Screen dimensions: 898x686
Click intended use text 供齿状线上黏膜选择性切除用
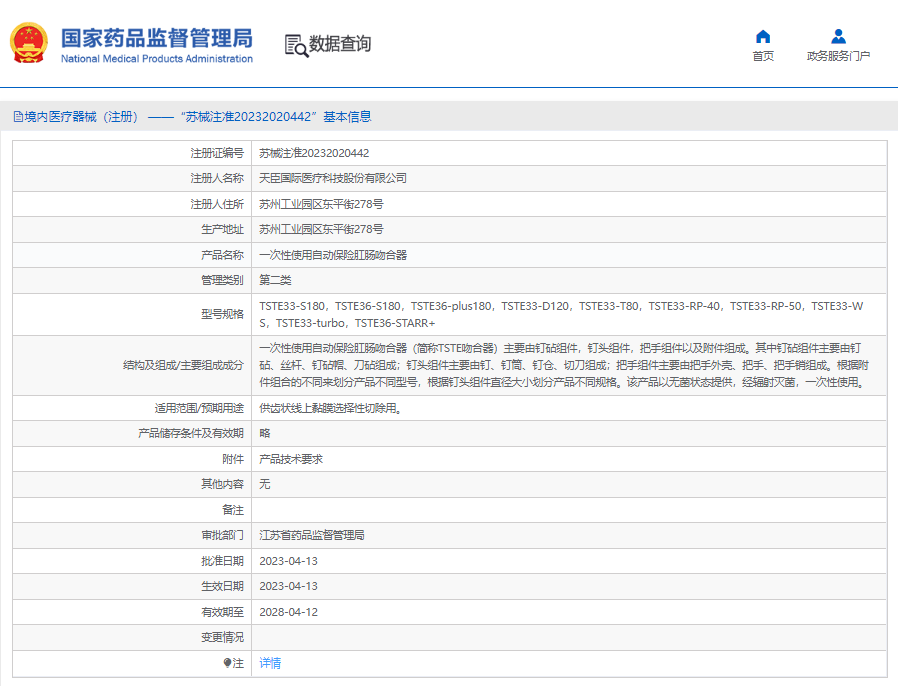330,408
